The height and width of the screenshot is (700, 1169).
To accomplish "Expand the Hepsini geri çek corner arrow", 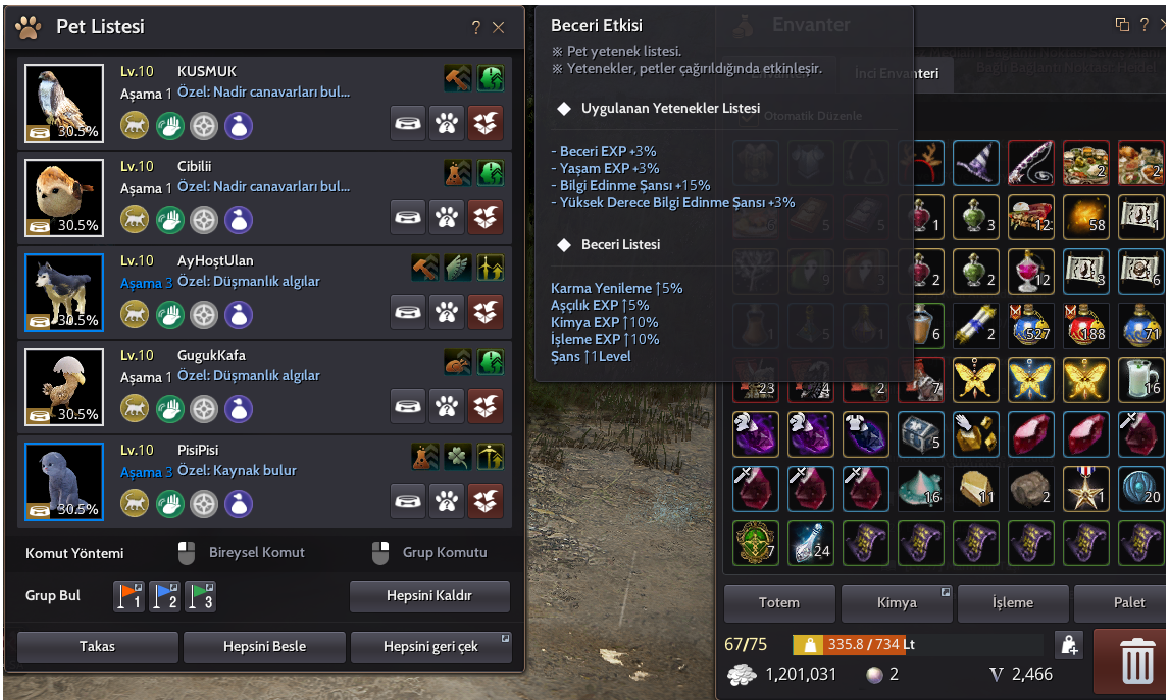I will [505, 638].
